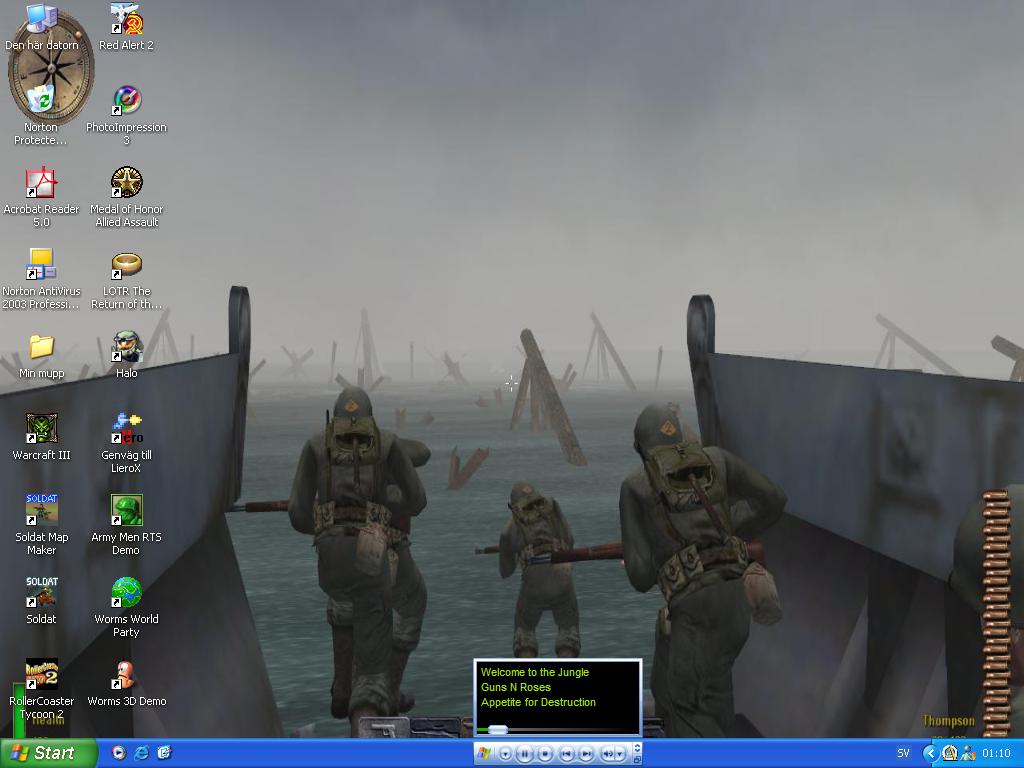This screenshot has width=1024, height=768.
Task: Select the Genväg till LieroX shortcut
Action: [x=126, y=443]
